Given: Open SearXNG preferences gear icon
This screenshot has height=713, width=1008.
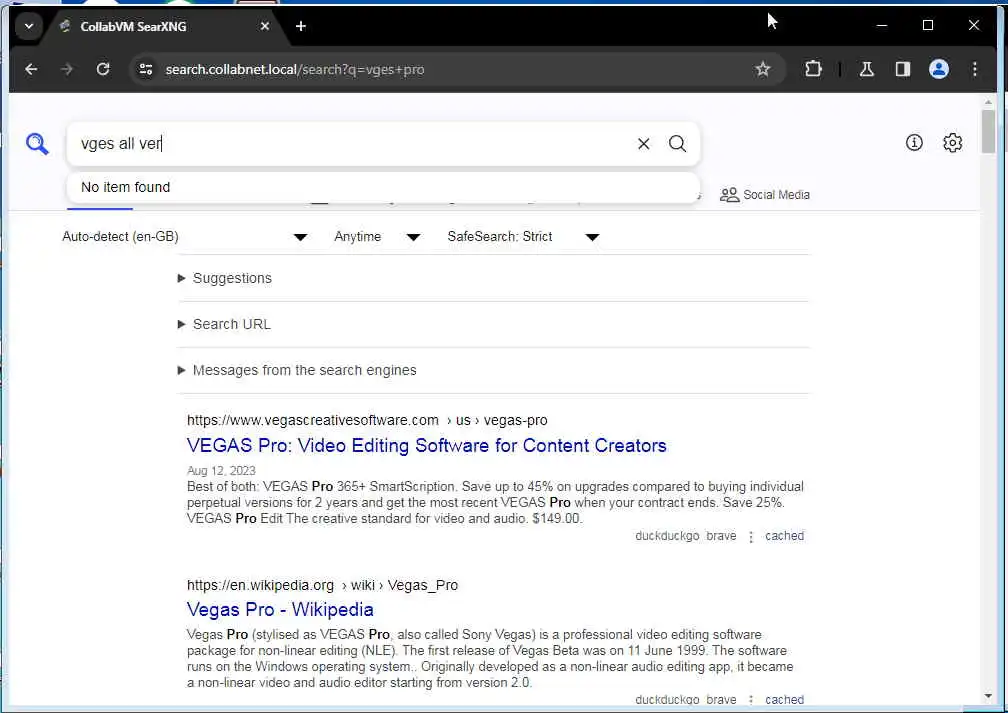Looking at the screenshot, I should point(952,143).
